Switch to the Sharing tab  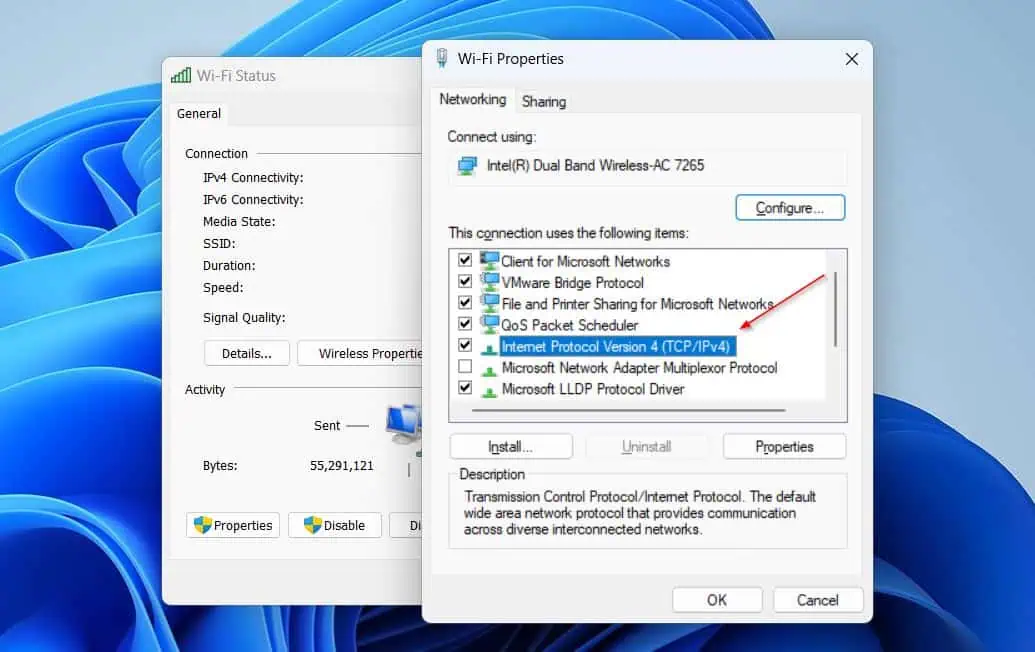click(544, 102)
